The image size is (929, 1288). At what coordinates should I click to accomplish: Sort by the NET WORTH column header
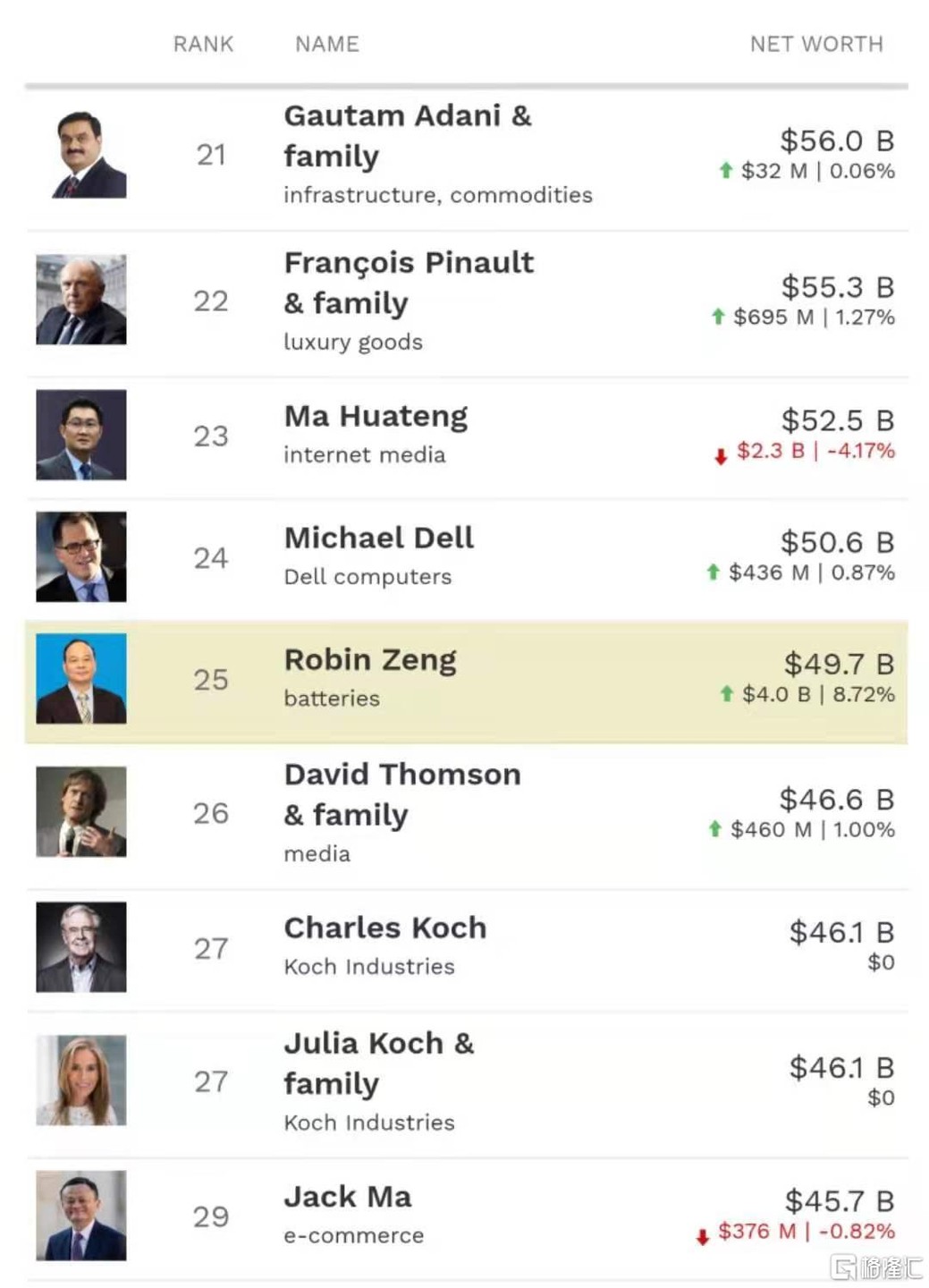[x=816, y=44]
